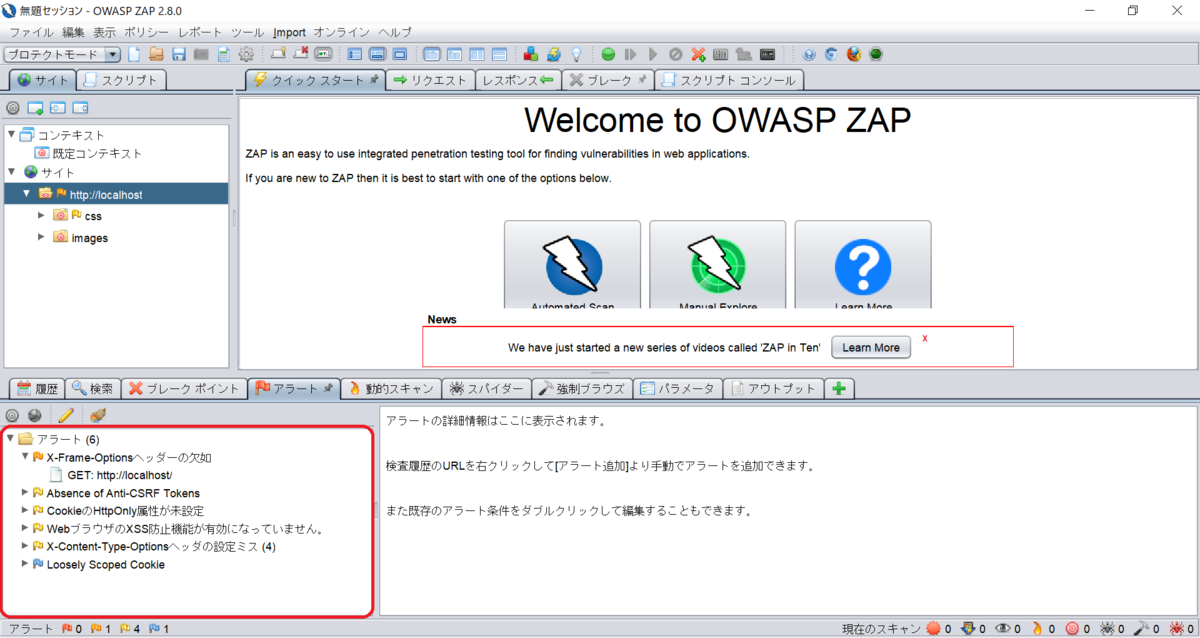Collapse the X-Frame-Options alert node
The width and height of the screenshot is (1200, 638).
[25, 457]
